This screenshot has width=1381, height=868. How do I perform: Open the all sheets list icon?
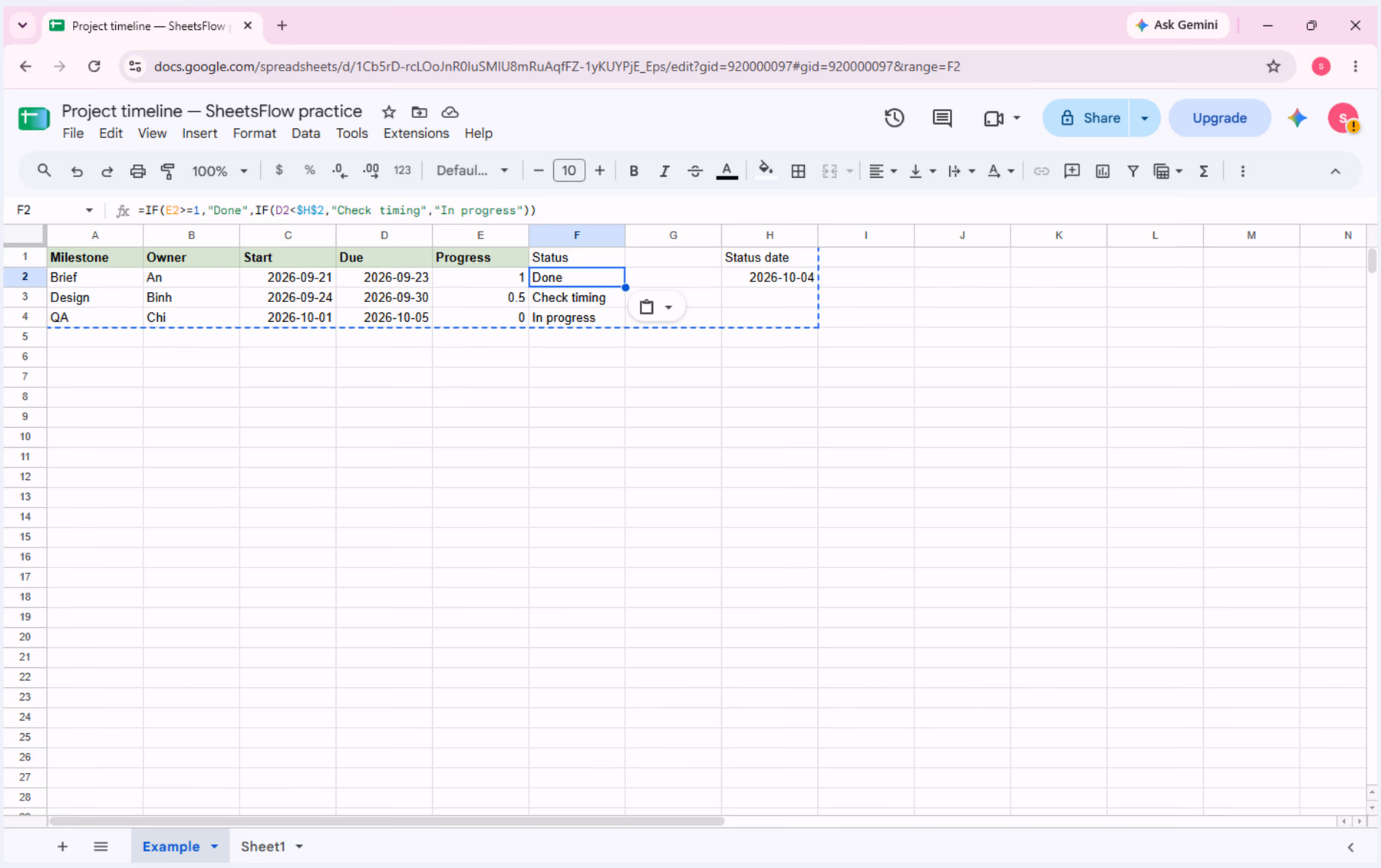pyautogui.click(x=101, y=847)
